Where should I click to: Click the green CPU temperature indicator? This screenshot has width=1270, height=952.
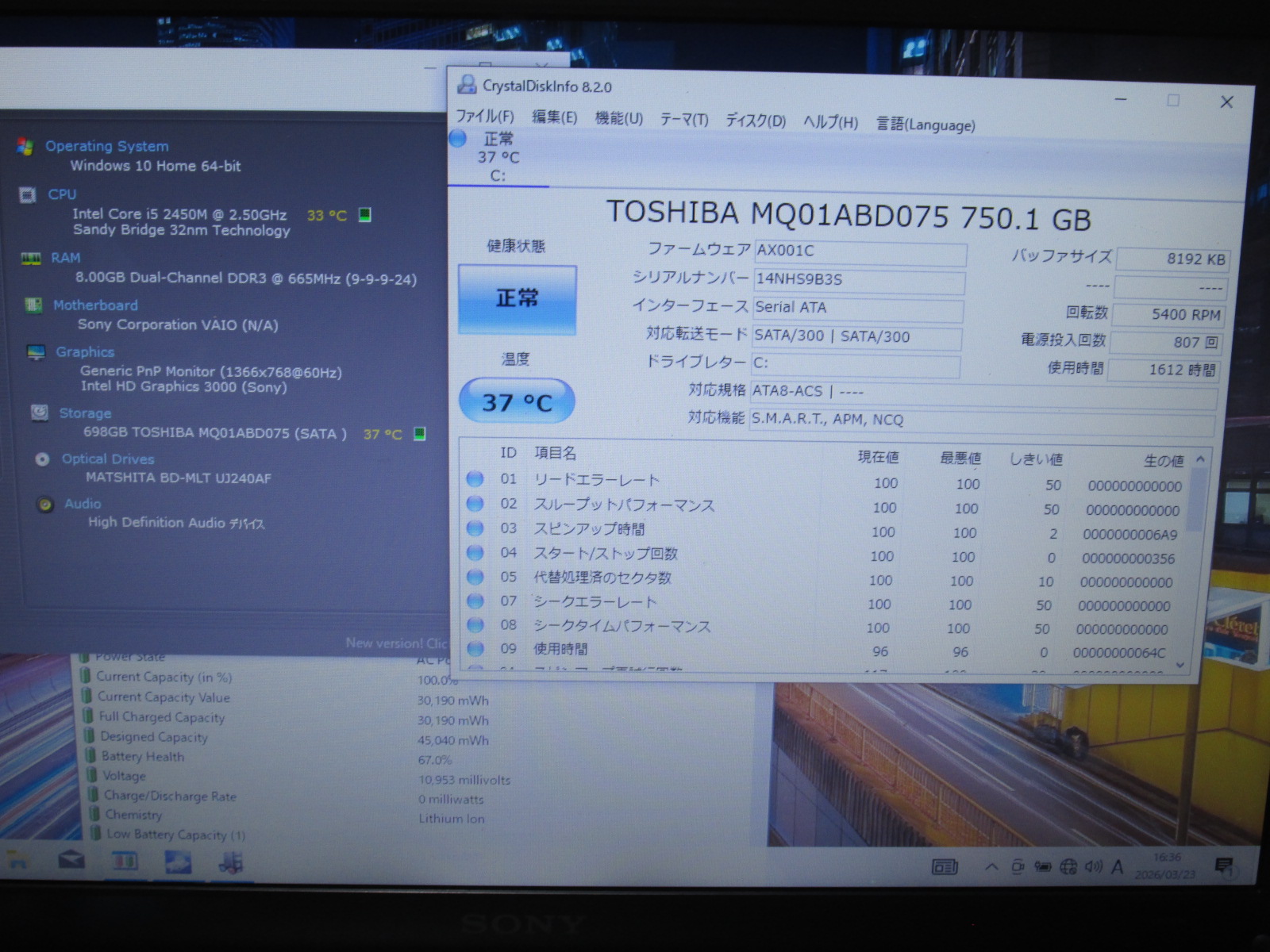pos(365,215)
